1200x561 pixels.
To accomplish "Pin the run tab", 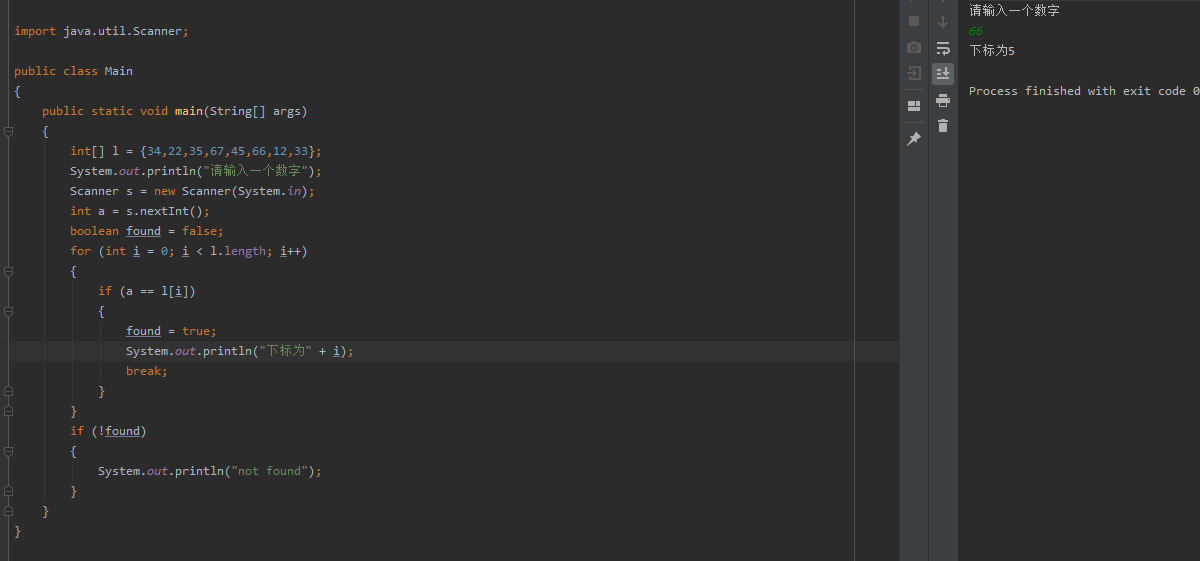I will coord(914,139).
